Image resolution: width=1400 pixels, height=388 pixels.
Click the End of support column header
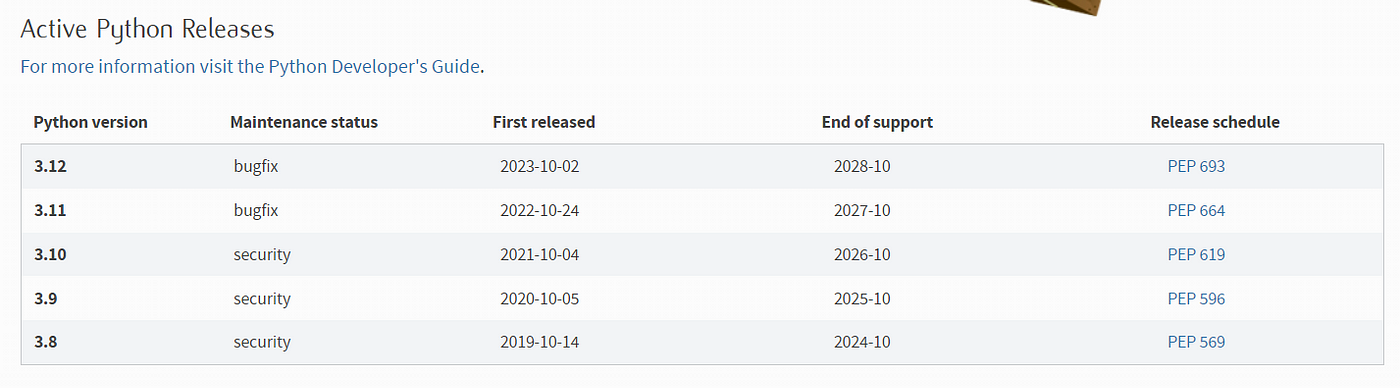(x=877, y=122)
